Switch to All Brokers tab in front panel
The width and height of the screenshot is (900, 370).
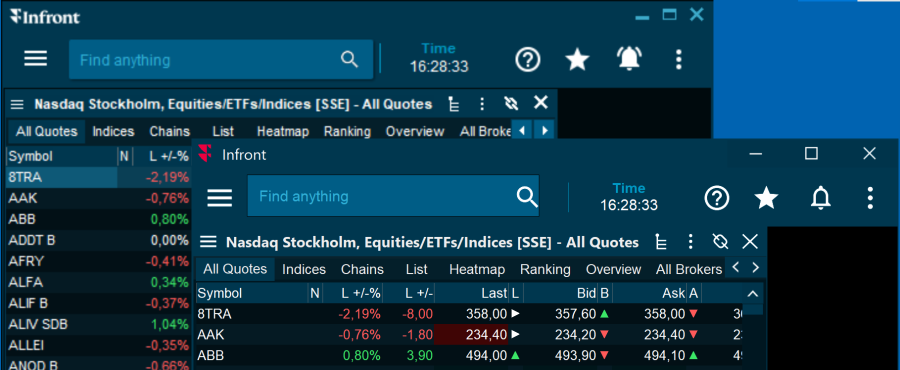689,269
